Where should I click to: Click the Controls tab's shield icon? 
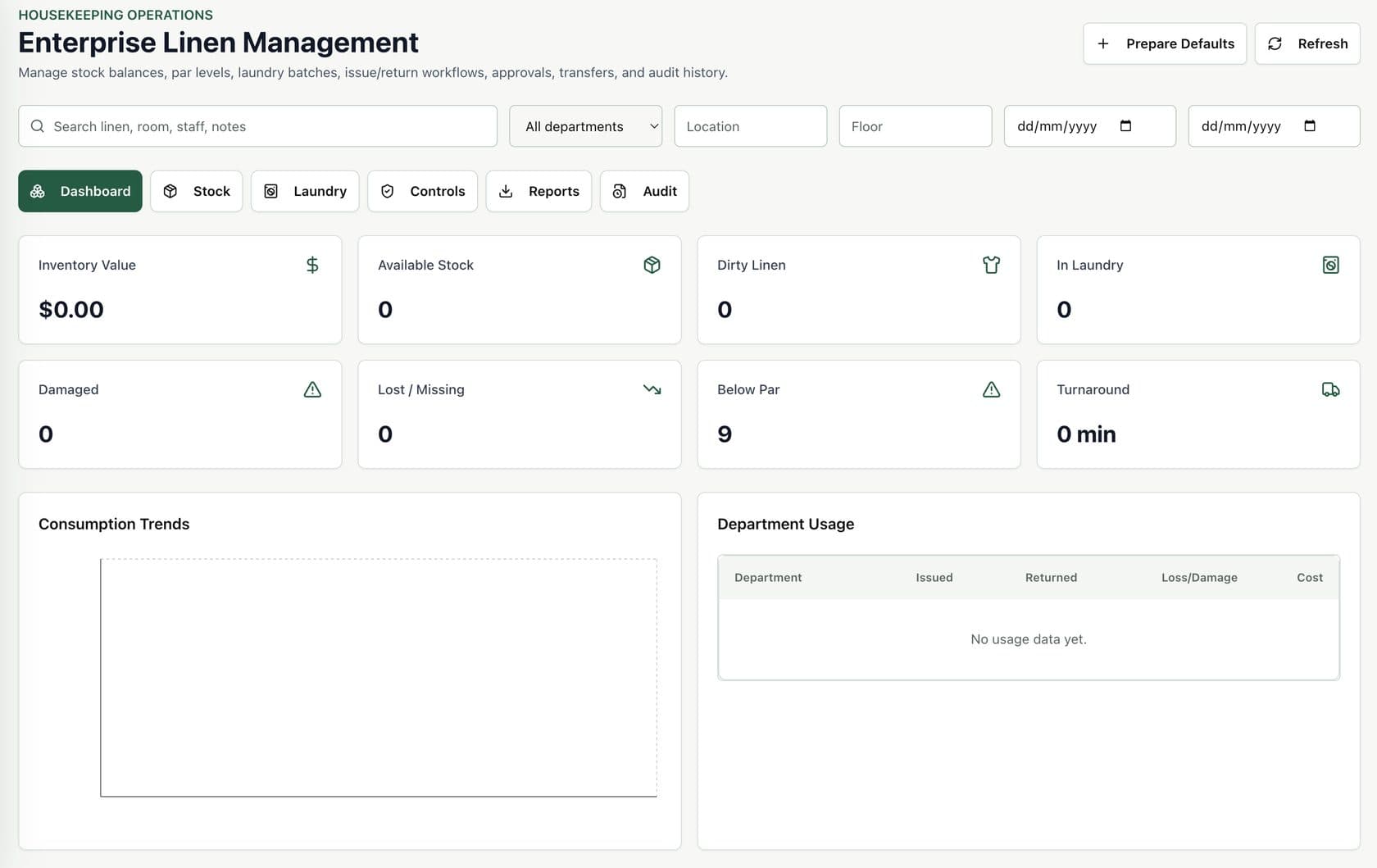(x=388, y=191)
